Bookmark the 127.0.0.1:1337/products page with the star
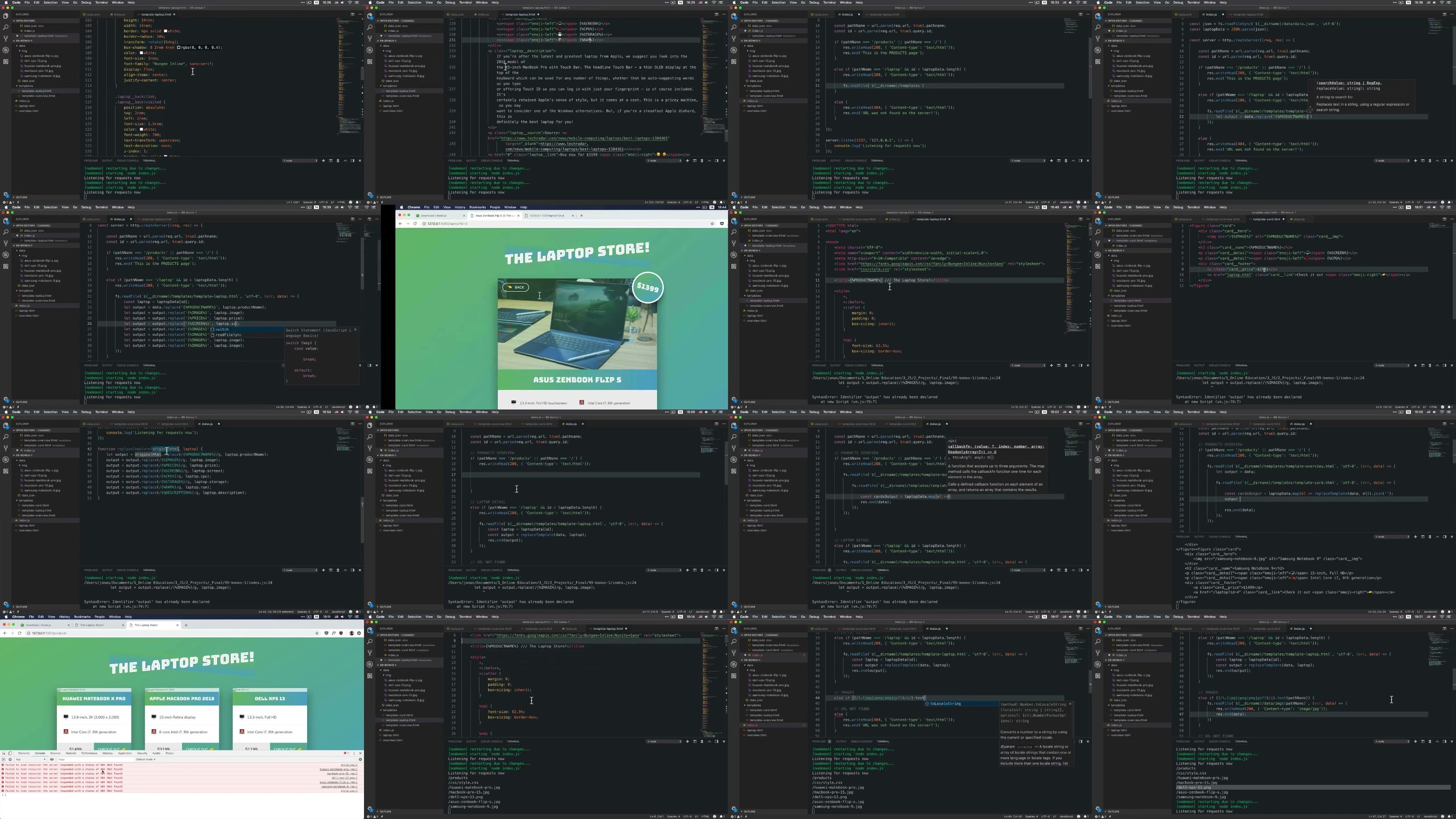The image size is (1456, 819). pyautogui.click(x=317, y=633)
